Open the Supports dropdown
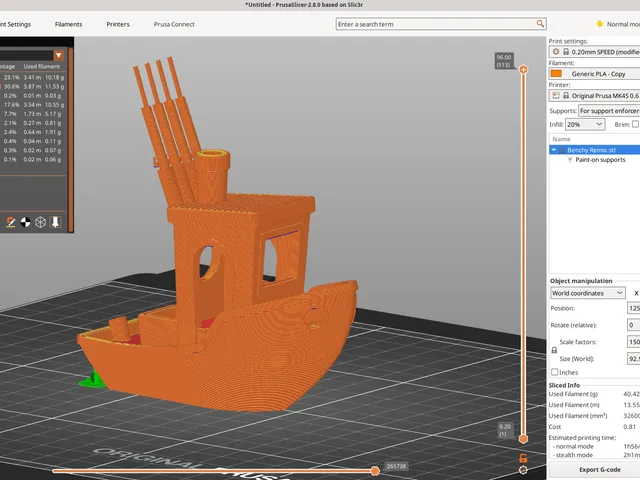Viewport: 640px width, 480px height. (x=609, y=111)
